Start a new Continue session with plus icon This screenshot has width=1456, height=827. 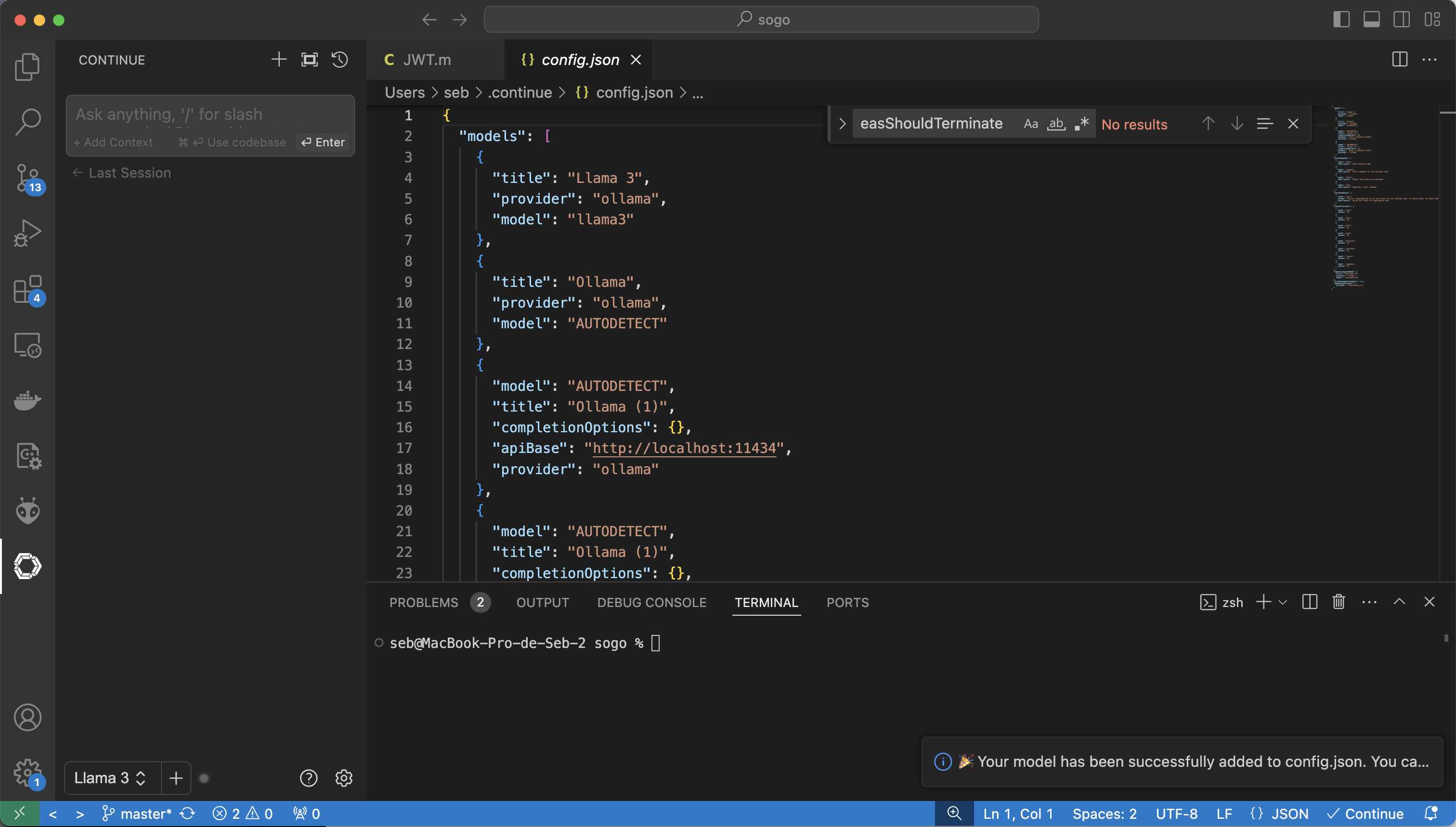(278, 60)
